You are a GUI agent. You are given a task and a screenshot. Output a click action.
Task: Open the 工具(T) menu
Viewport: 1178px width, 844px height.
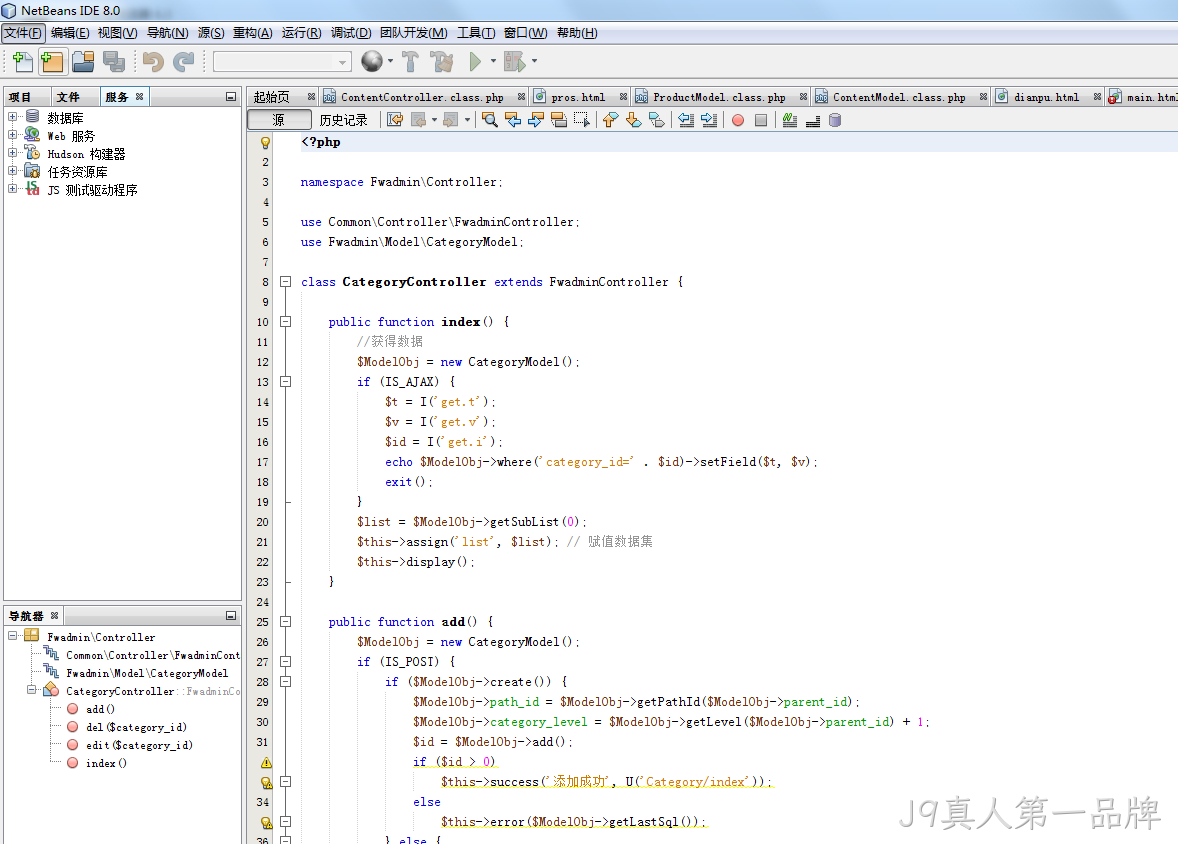[476, 32]
